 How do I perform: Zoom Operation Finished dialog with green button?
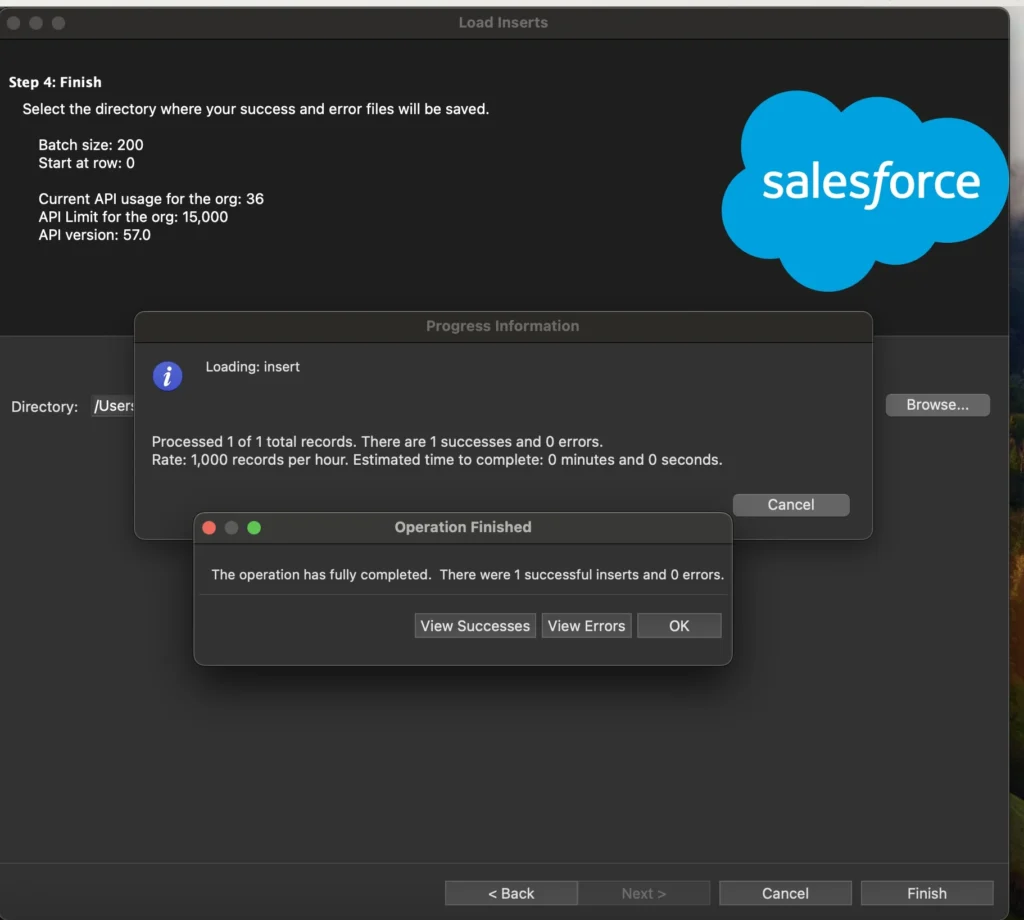coord(254,528)
